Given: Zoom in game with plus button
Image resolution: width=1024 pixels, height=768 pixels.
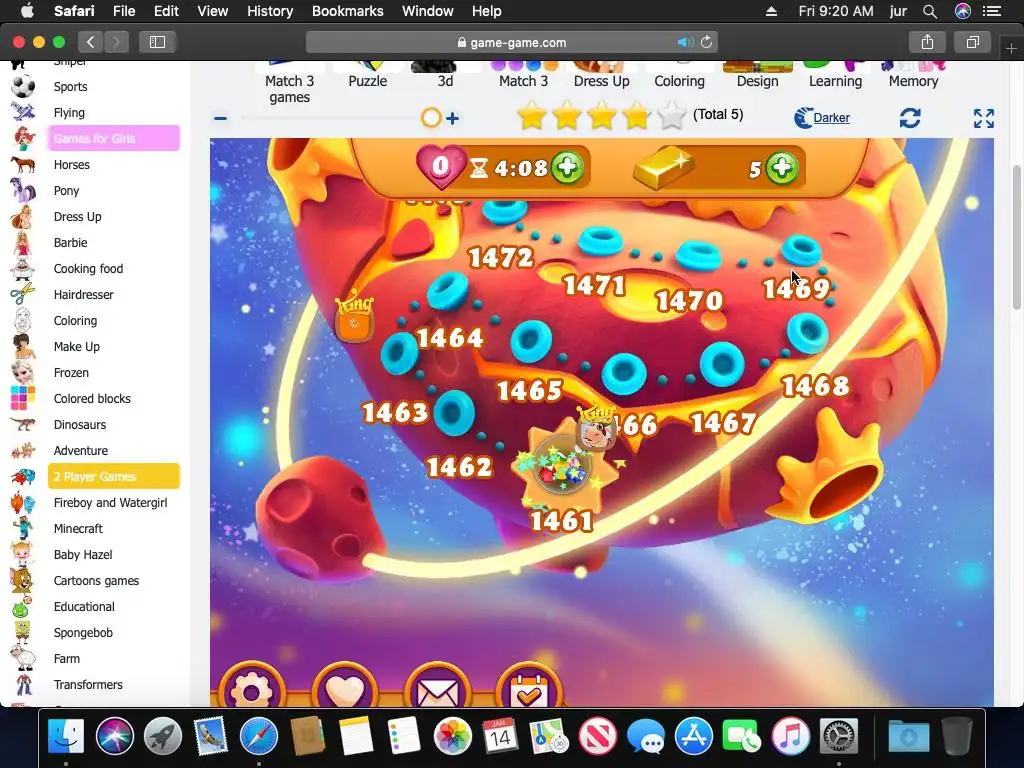Looking at the screenshot, I should 453,118.
